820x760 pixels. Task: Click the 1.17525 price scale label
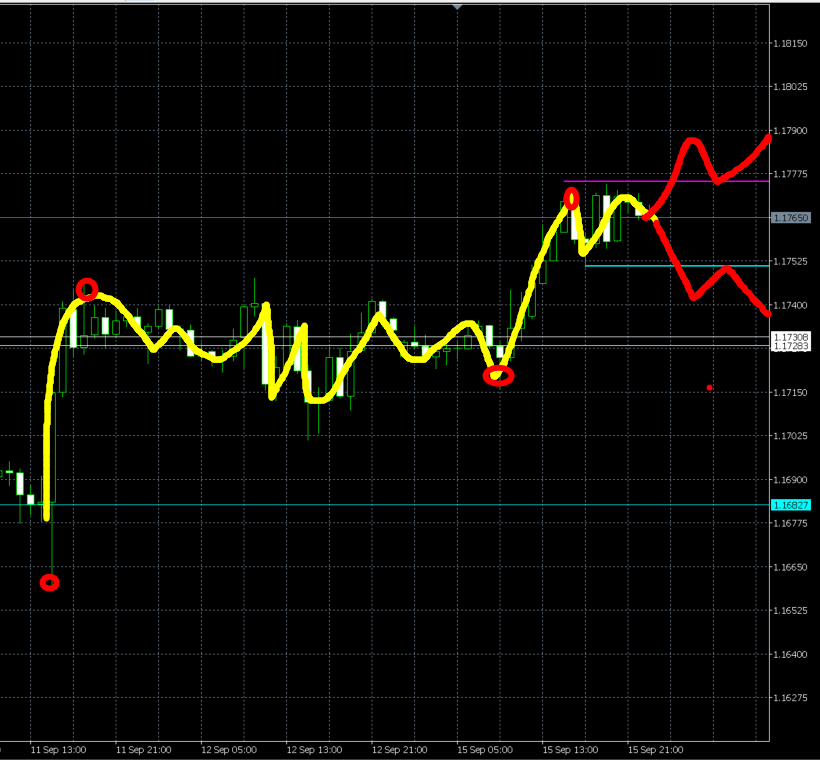pos(790,262)
